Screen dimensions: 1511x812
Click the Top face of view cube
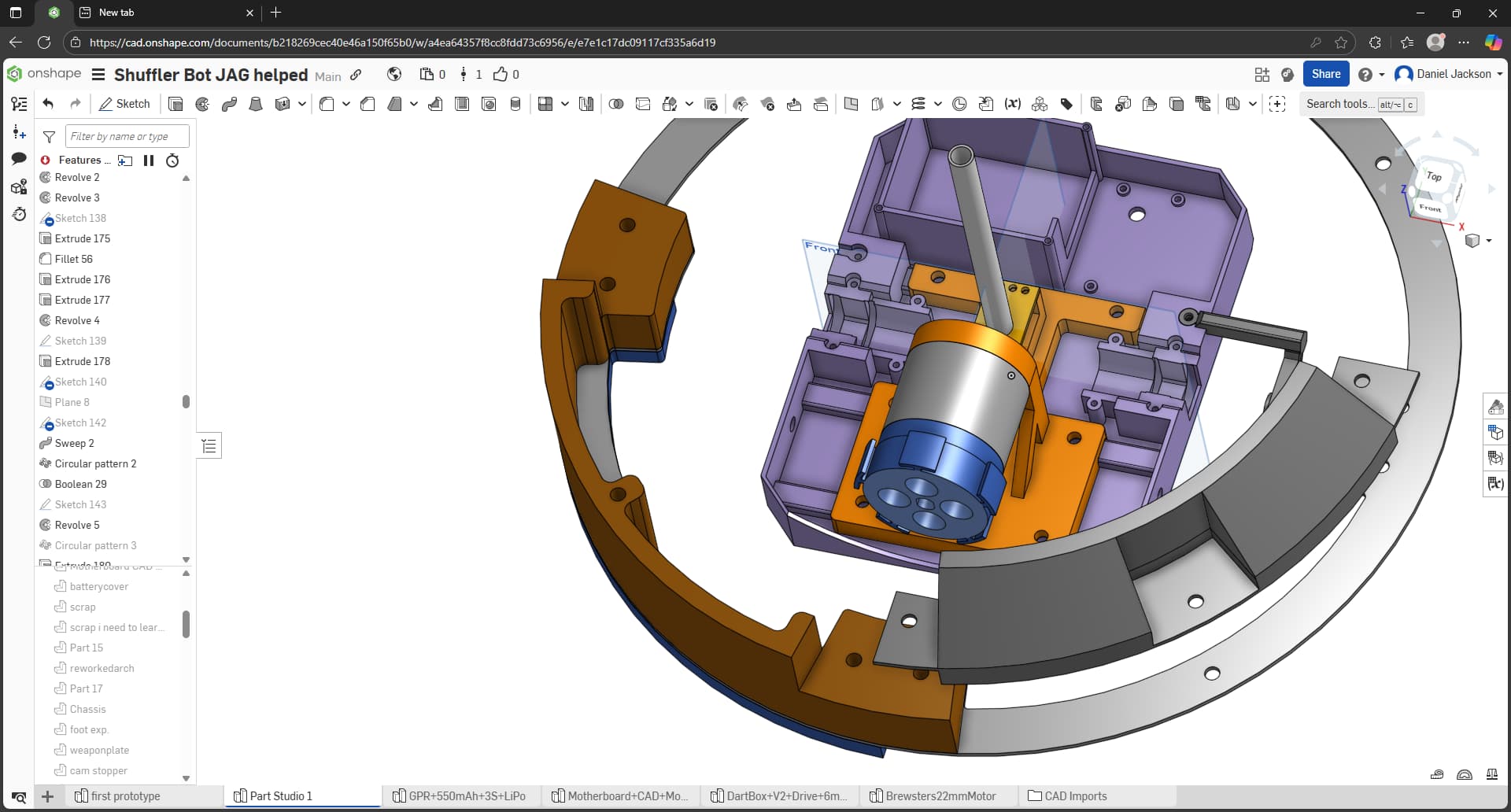tap(1435, 176)
